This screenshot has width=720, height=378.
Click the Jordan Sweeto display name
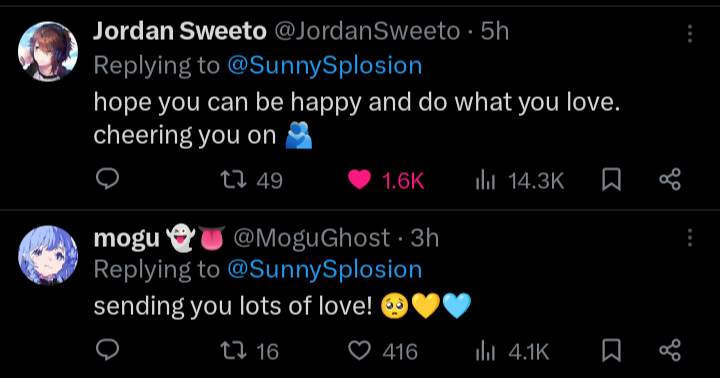tap(180, 31)
